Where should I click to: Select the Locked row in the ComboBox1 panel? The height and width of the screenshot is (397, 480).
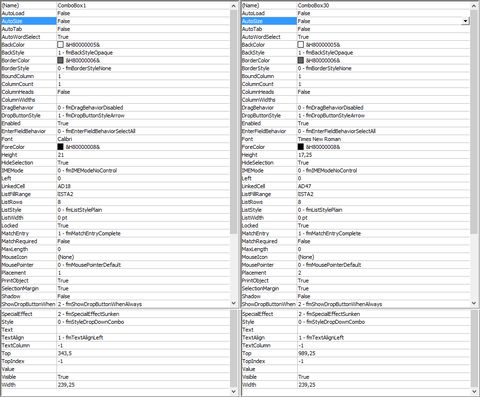tap(115, 226)
